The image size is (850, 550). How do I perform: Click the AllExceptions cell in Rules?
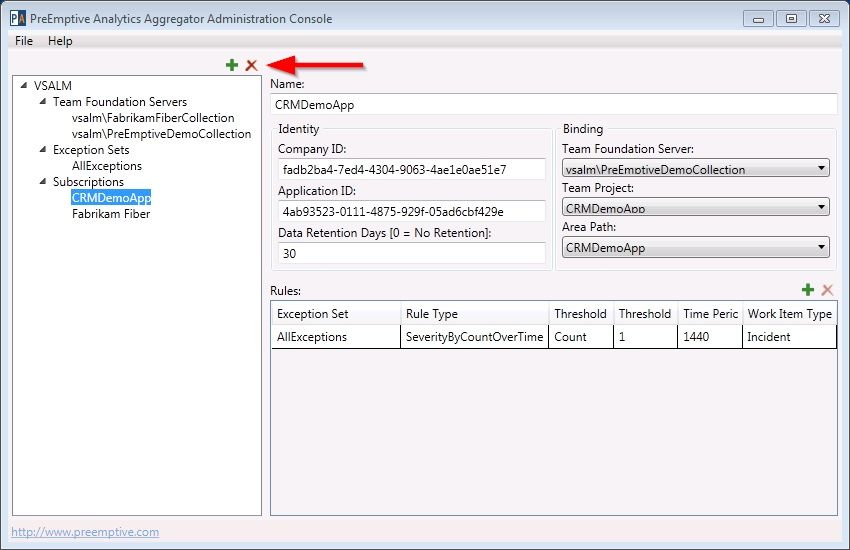[336, 337]
